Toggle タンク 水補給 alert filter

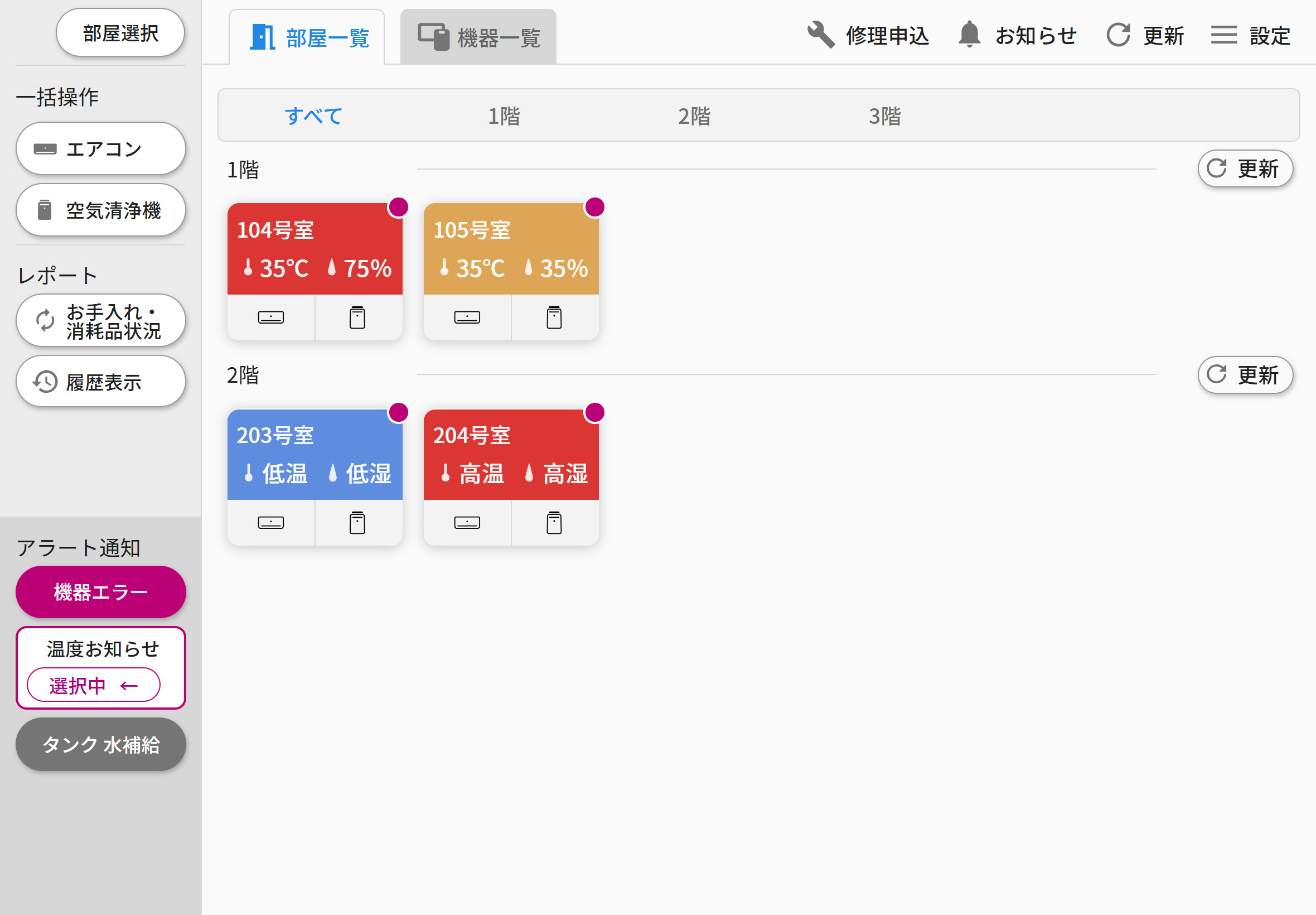[101, 744]
